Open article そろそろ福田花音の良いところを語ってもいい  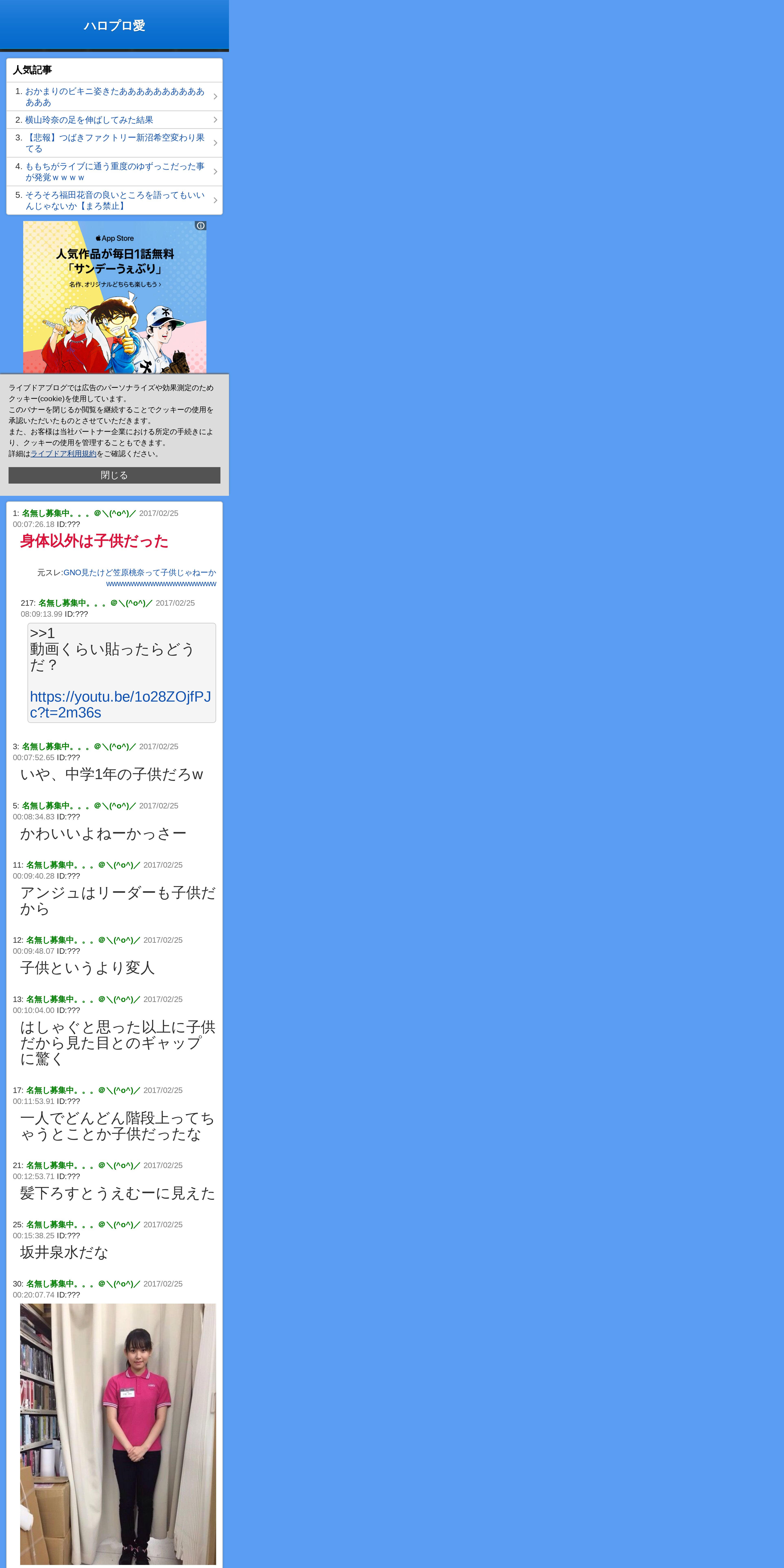click(114, 200)
